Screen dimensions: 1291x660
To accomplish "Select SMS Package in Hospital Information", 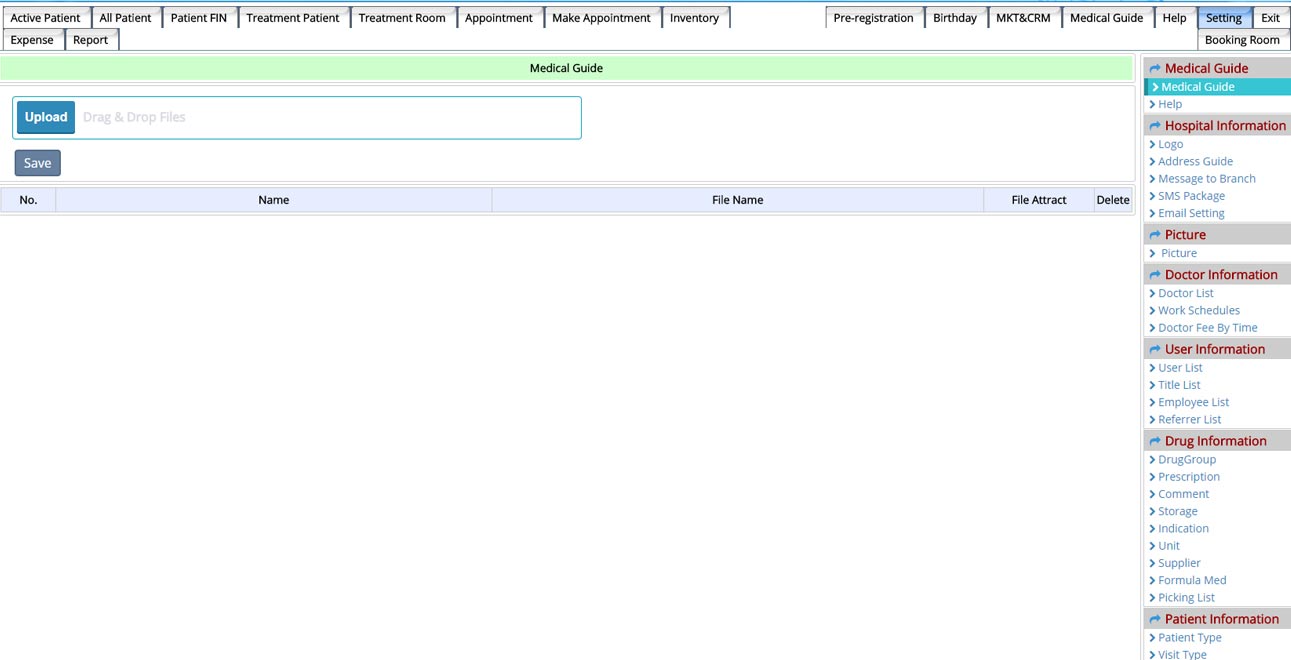I will 1191,196.
